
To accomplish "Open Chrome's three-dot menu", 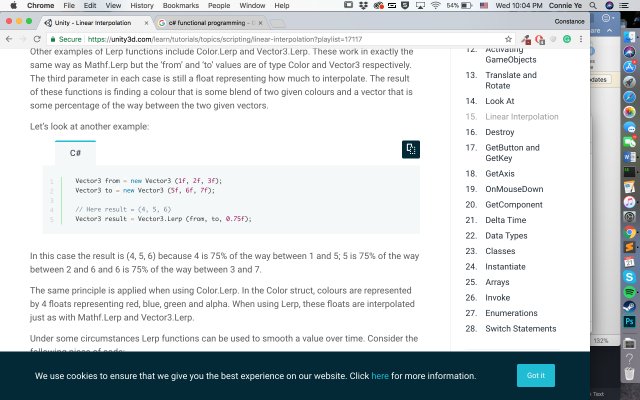I will click(x=581, y=39).
